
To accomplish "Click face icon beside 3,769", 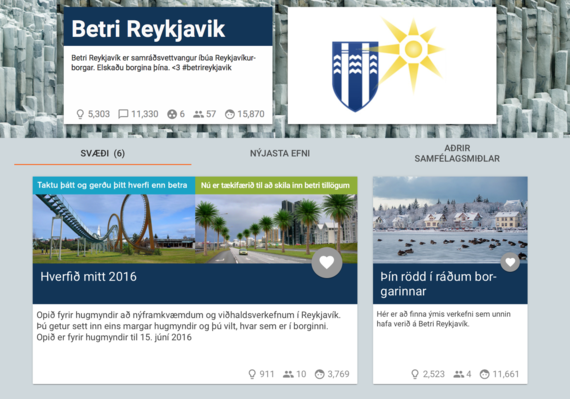I will 320,374.
